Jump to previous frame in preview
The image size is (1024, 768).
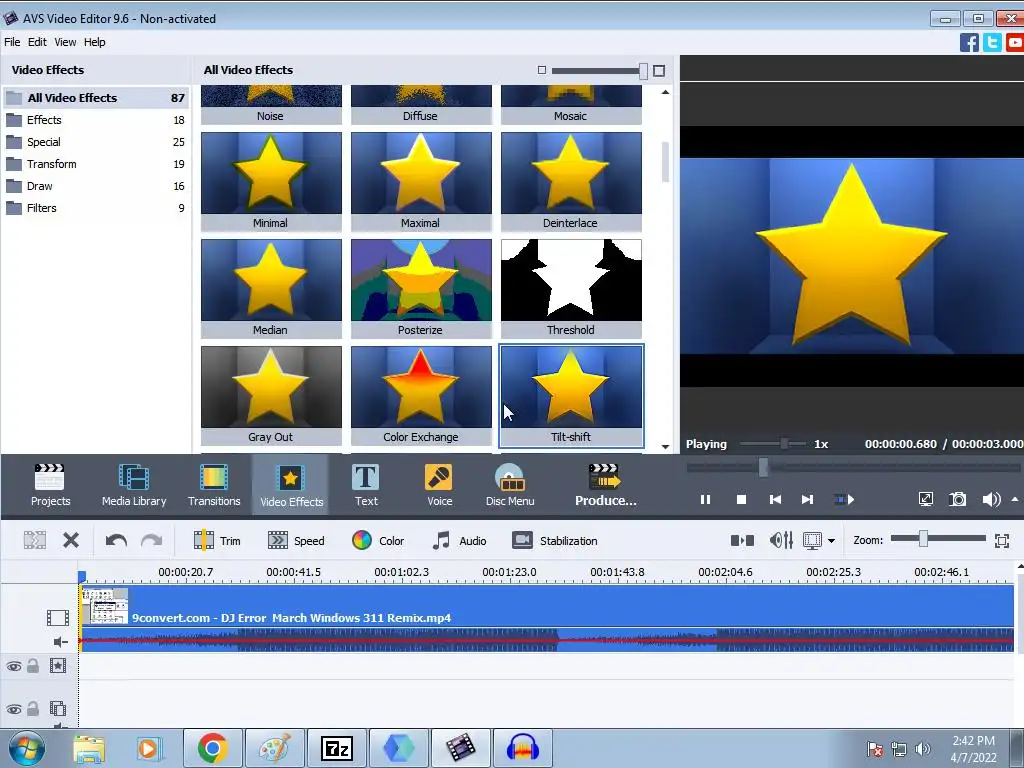[775, 500]
